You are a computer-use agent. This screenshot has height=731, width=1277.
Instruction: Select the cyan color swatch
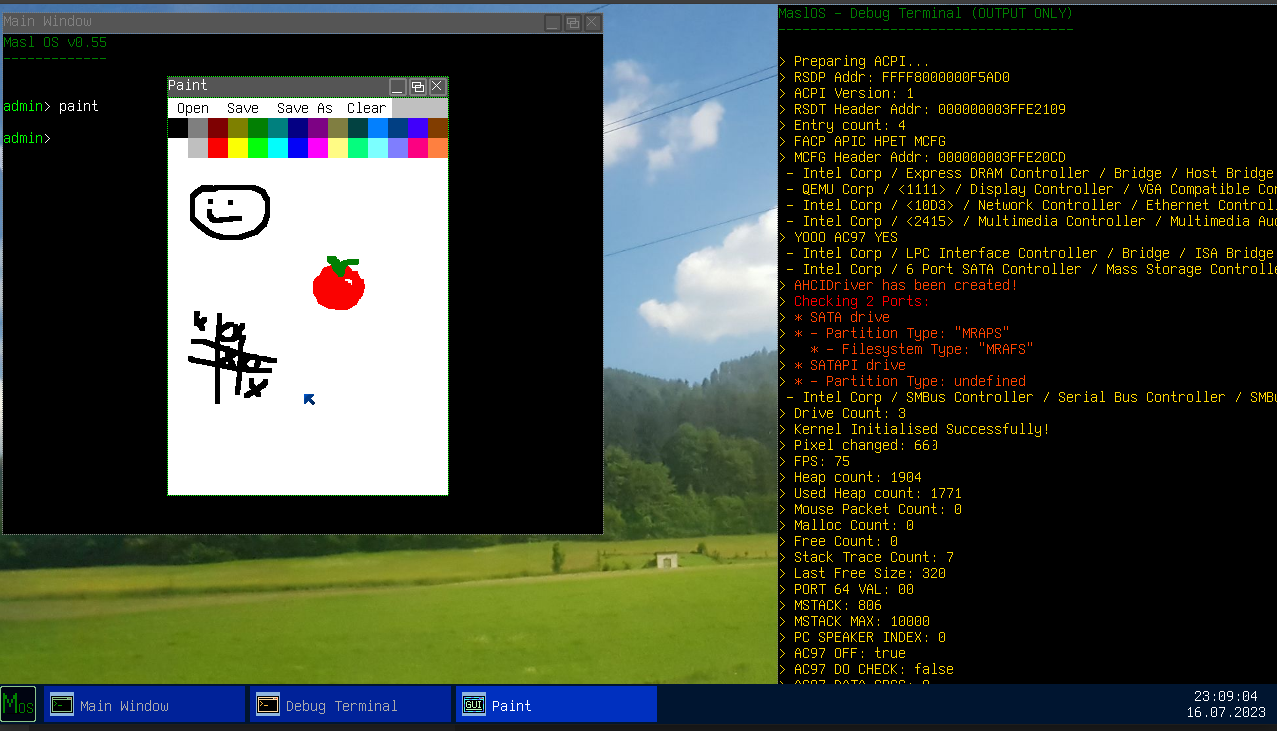click(x=278, y=148)
